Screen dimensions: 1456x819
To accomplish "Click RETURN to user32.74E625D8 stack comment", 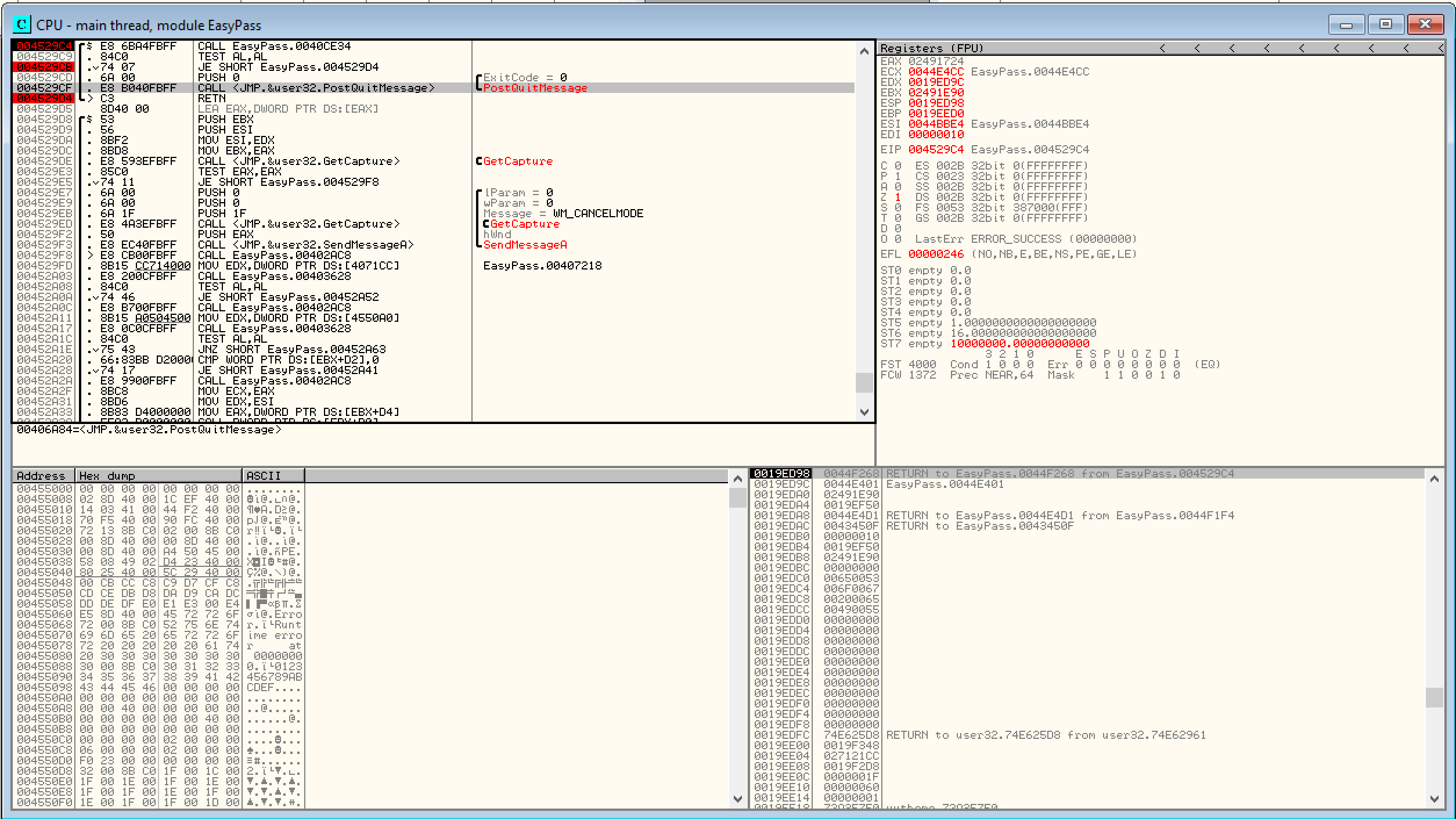I will (x=1046, y=735).
